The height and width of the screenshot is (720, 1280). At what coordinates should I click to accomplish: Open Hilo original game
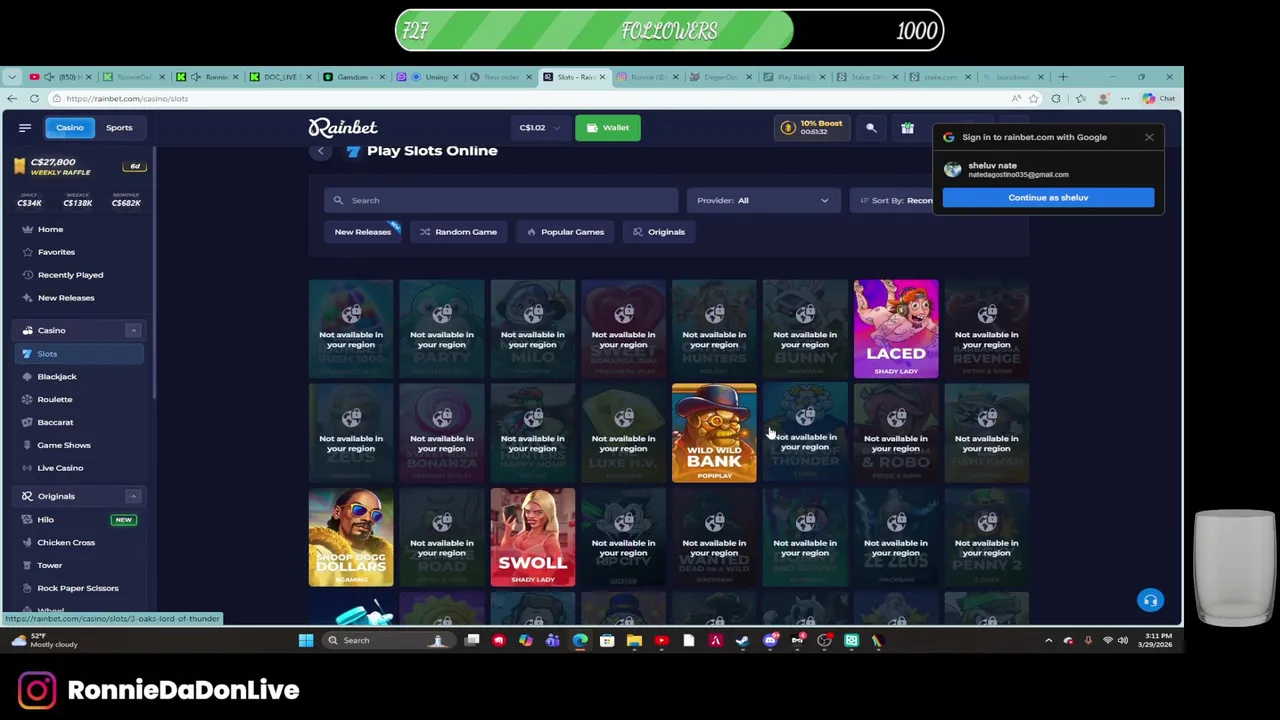click(45, 520)
